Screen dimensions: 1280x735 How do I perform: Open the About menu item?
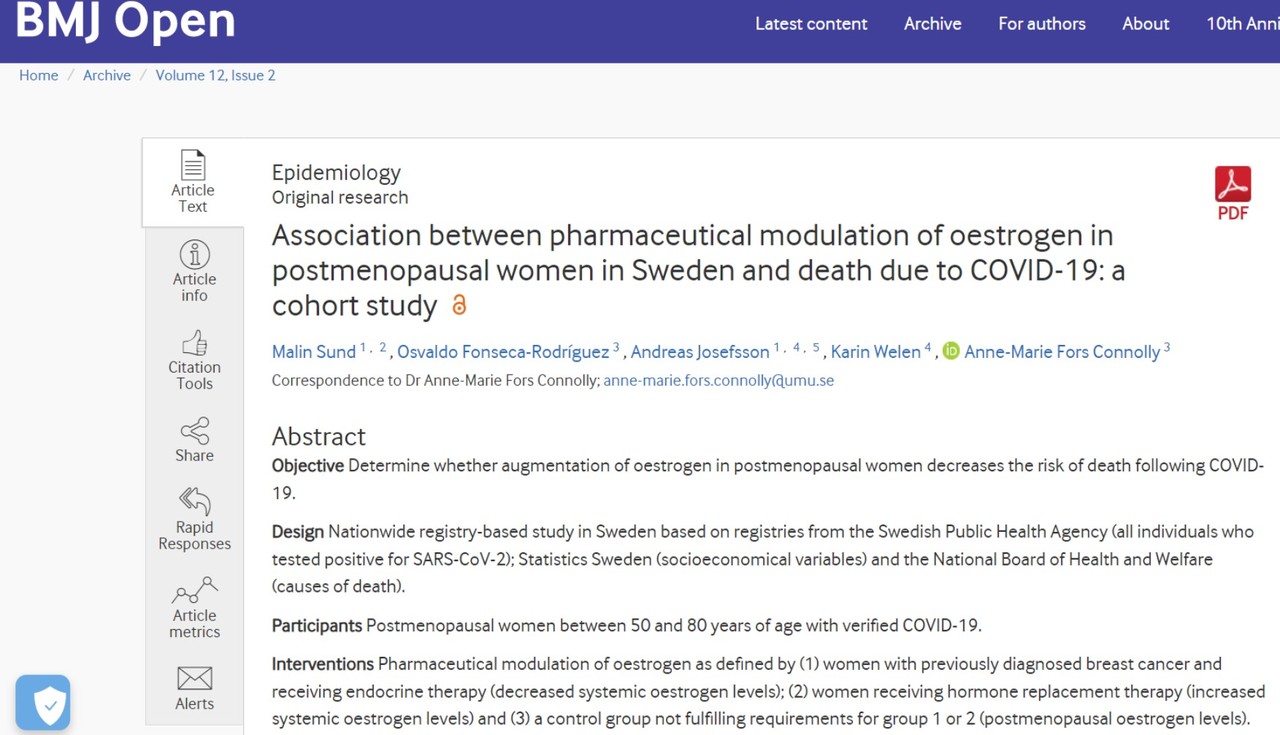tap(1145, 24)
